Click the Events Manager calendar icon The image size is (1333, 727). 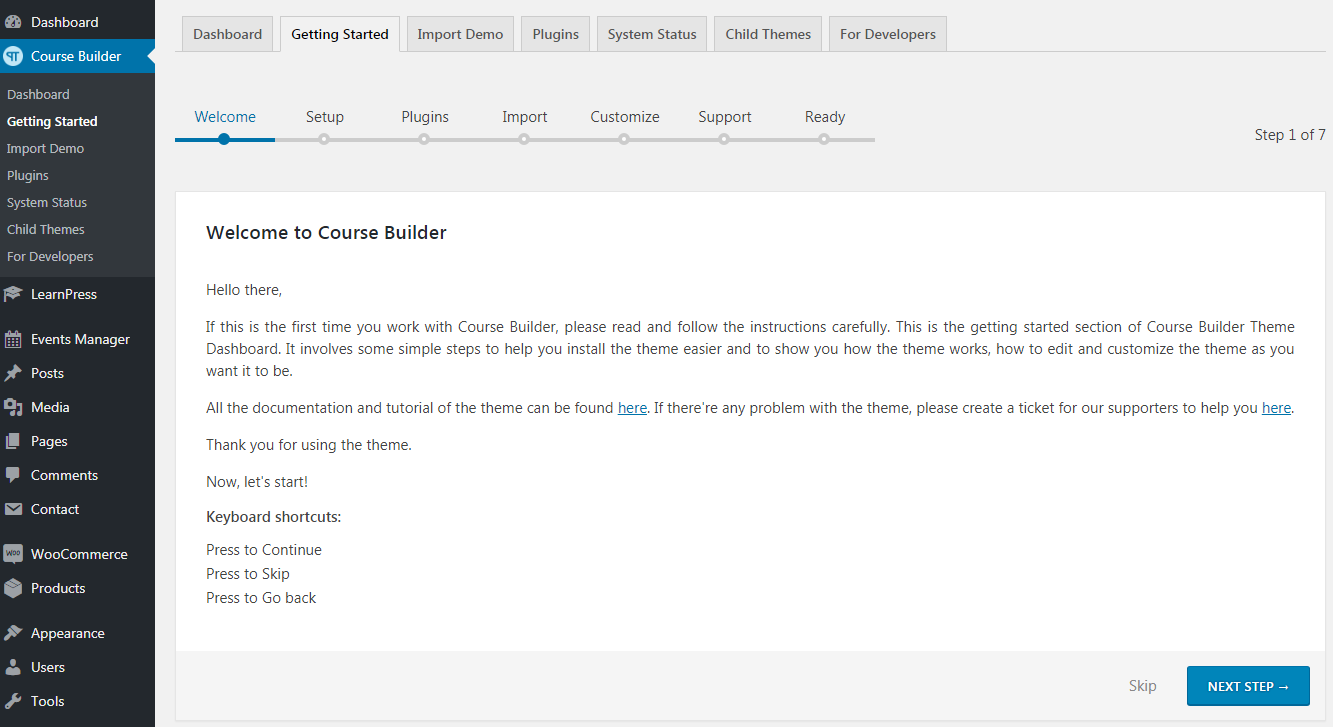(x=13, y=339)
